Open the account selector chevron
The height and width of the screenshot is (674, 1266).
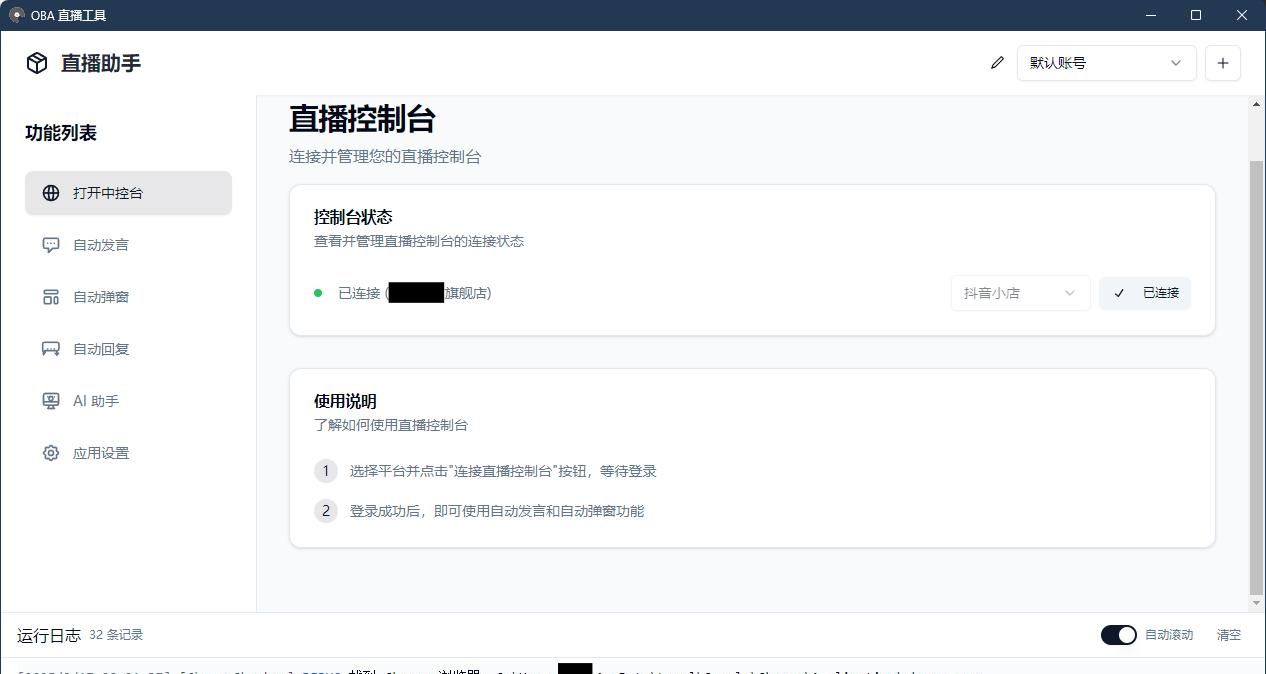[1175, 62]
